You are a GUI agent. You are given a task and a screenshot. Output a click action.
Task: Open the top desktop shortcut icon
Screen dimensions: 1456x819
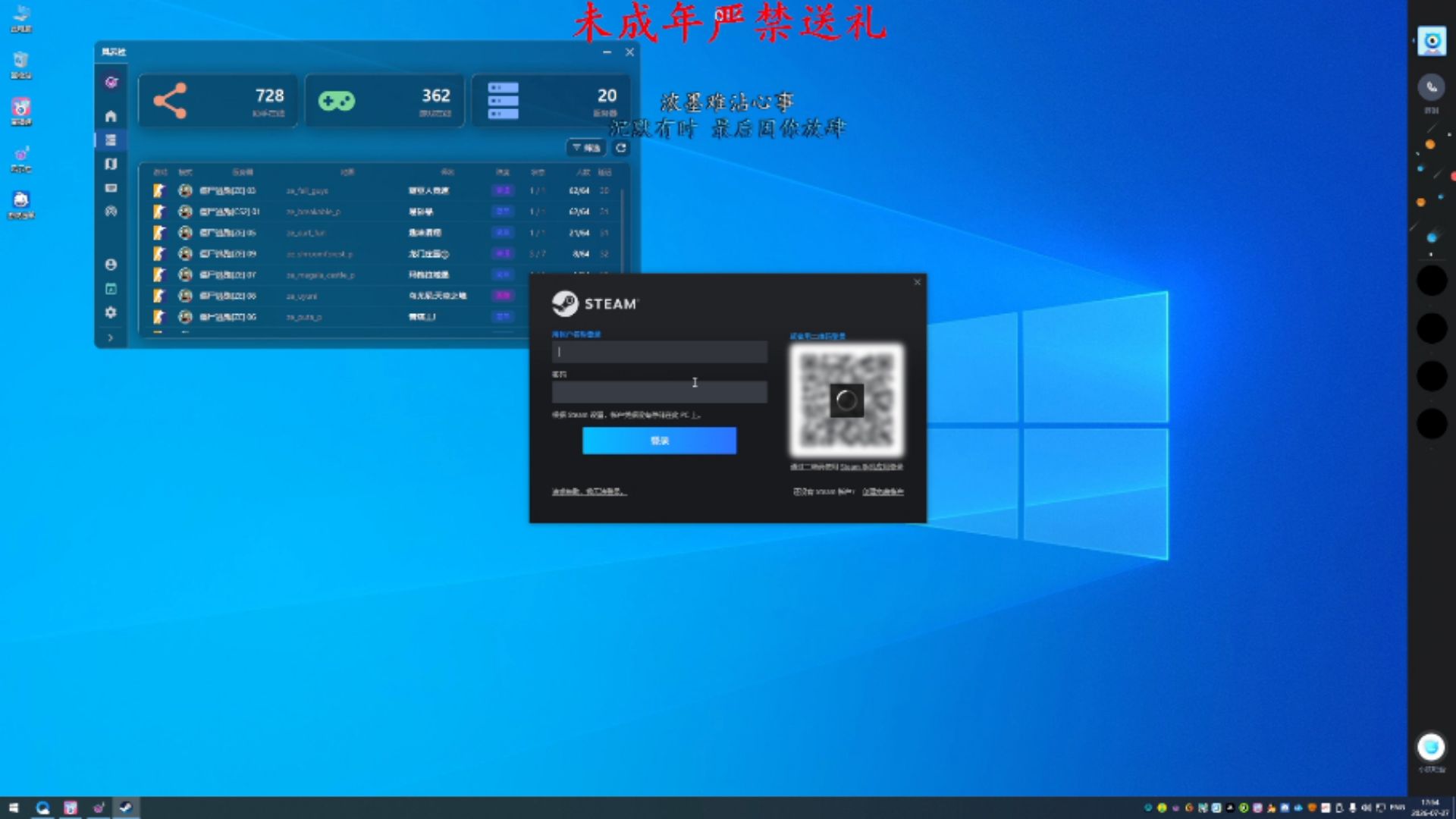click(21, 18)
